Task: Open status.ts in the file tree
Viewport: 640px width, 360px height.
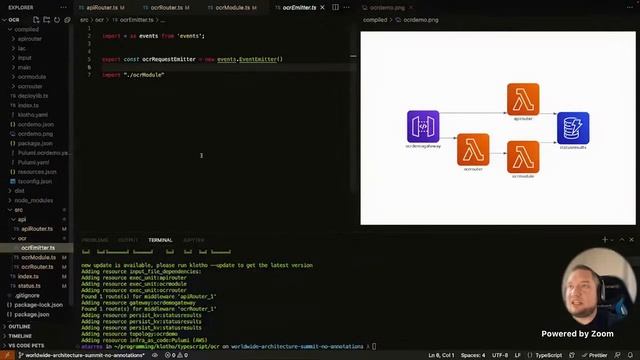Action: pyautogui.click(x=29, y=286)
